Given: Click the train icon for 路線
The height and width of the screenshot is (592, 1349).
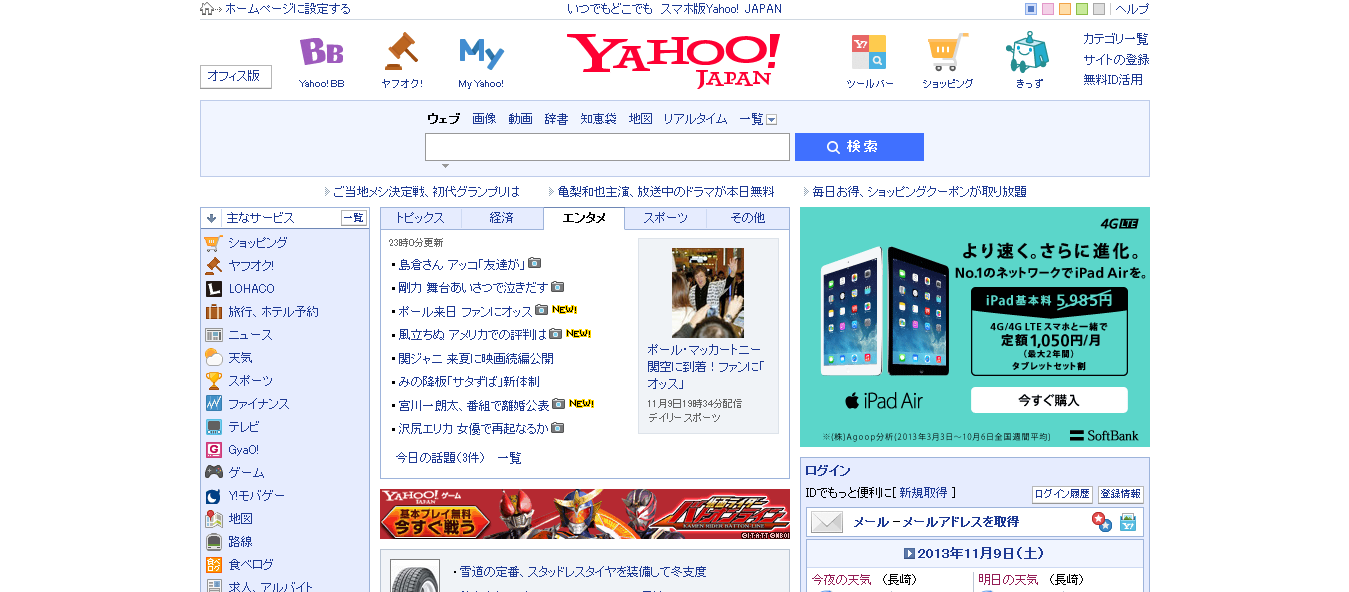Looking at the screenshot, I should pos(213,542).
